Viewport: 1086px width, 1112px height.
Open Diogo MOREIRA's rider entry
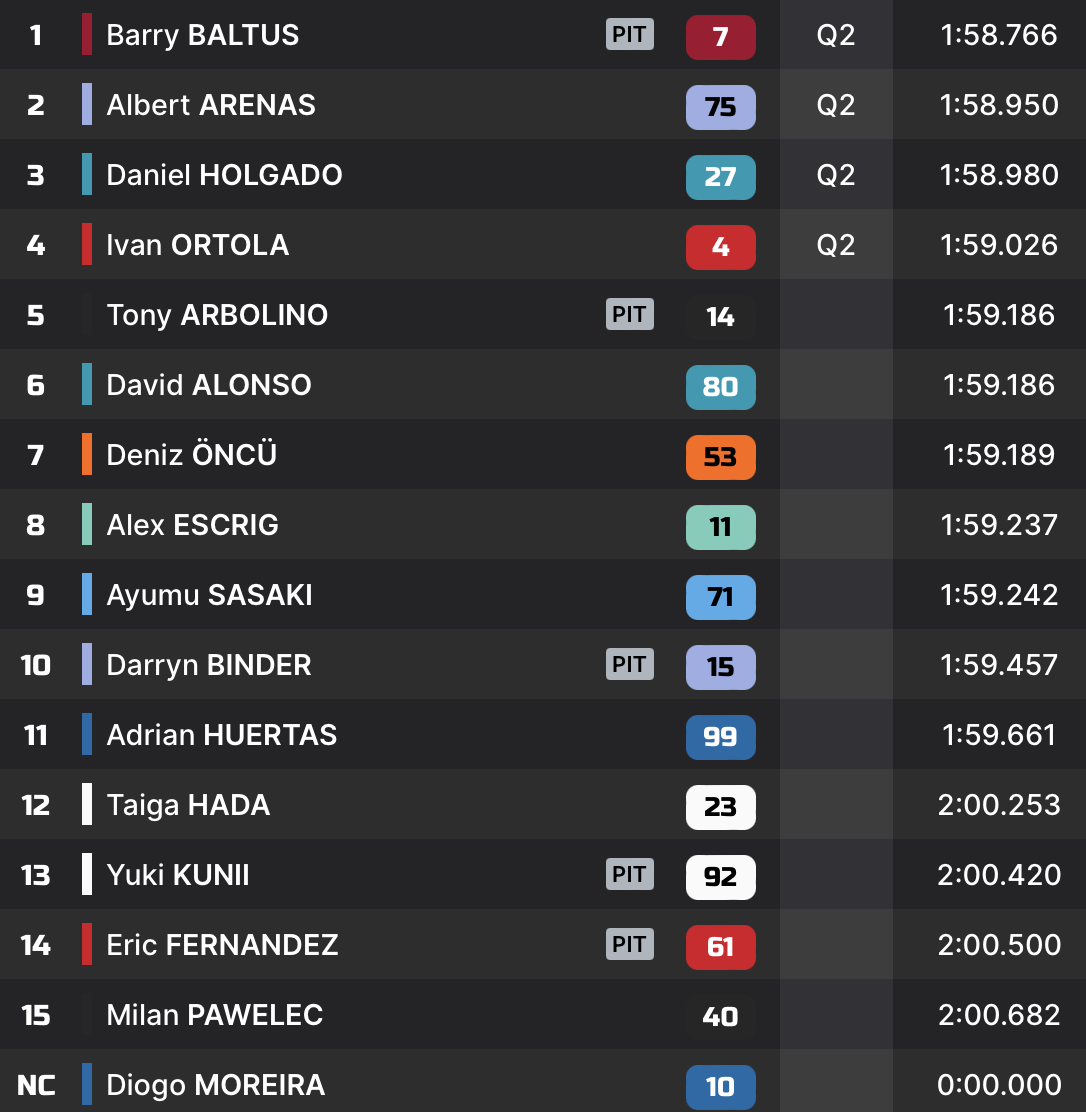click(x=215, y=1085)
